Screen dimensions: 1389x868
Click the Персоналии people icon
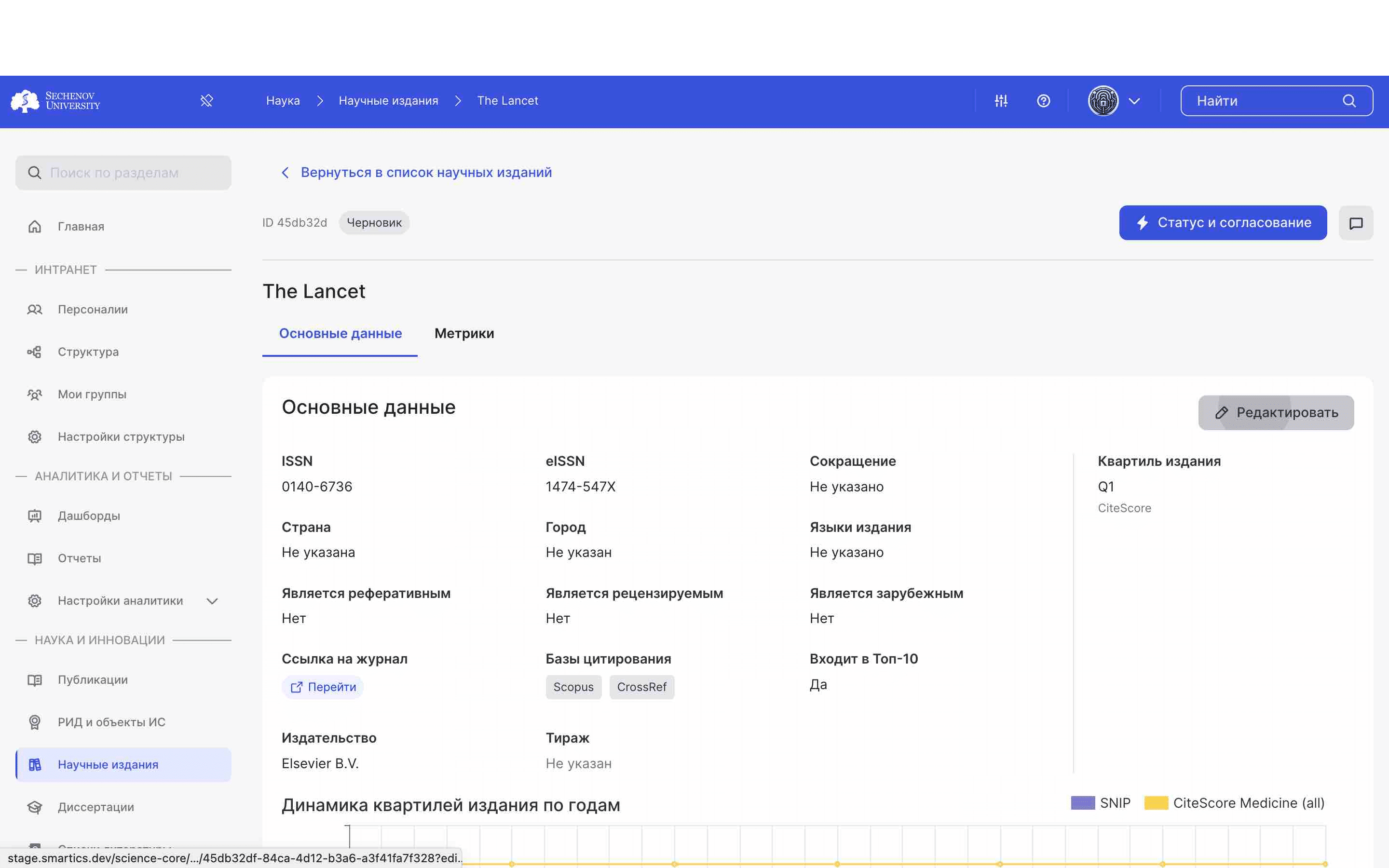(x=35, y=310)
